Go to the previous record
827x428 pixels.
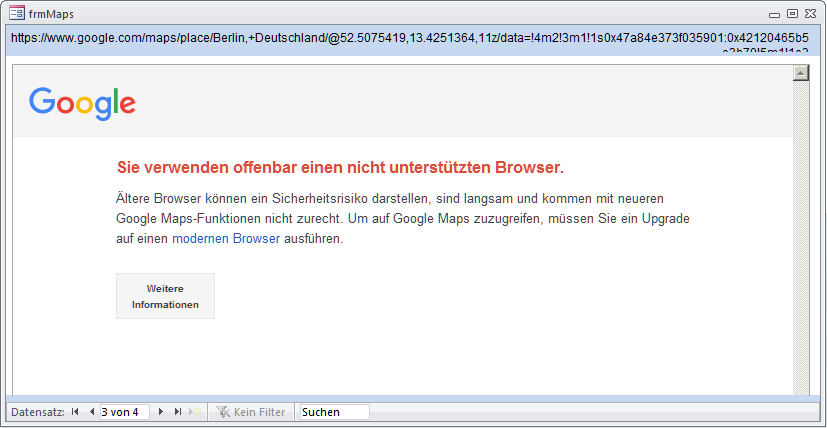(92, 412)
